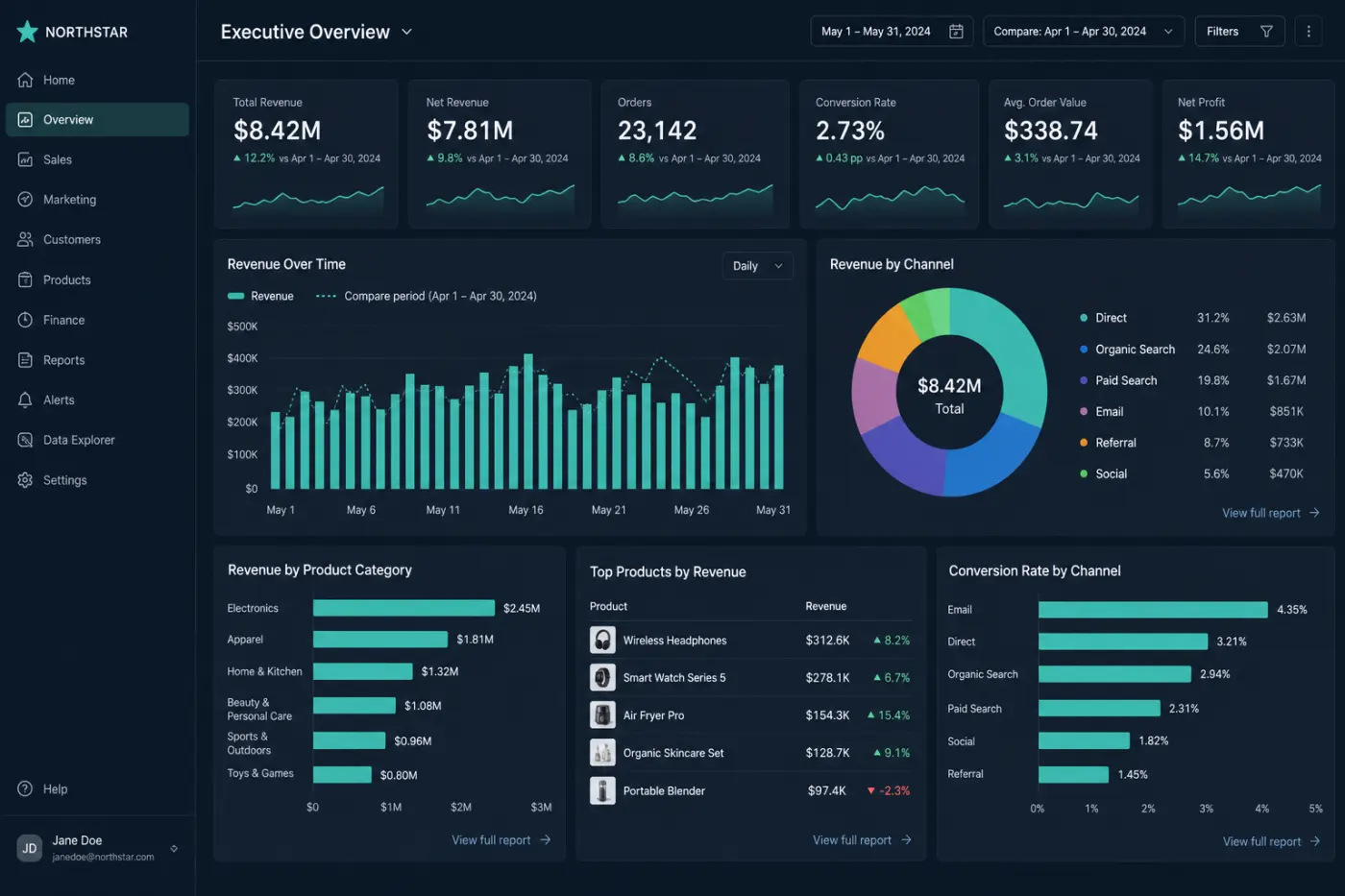Click the Home house icon in sidebar

point(25,80)
